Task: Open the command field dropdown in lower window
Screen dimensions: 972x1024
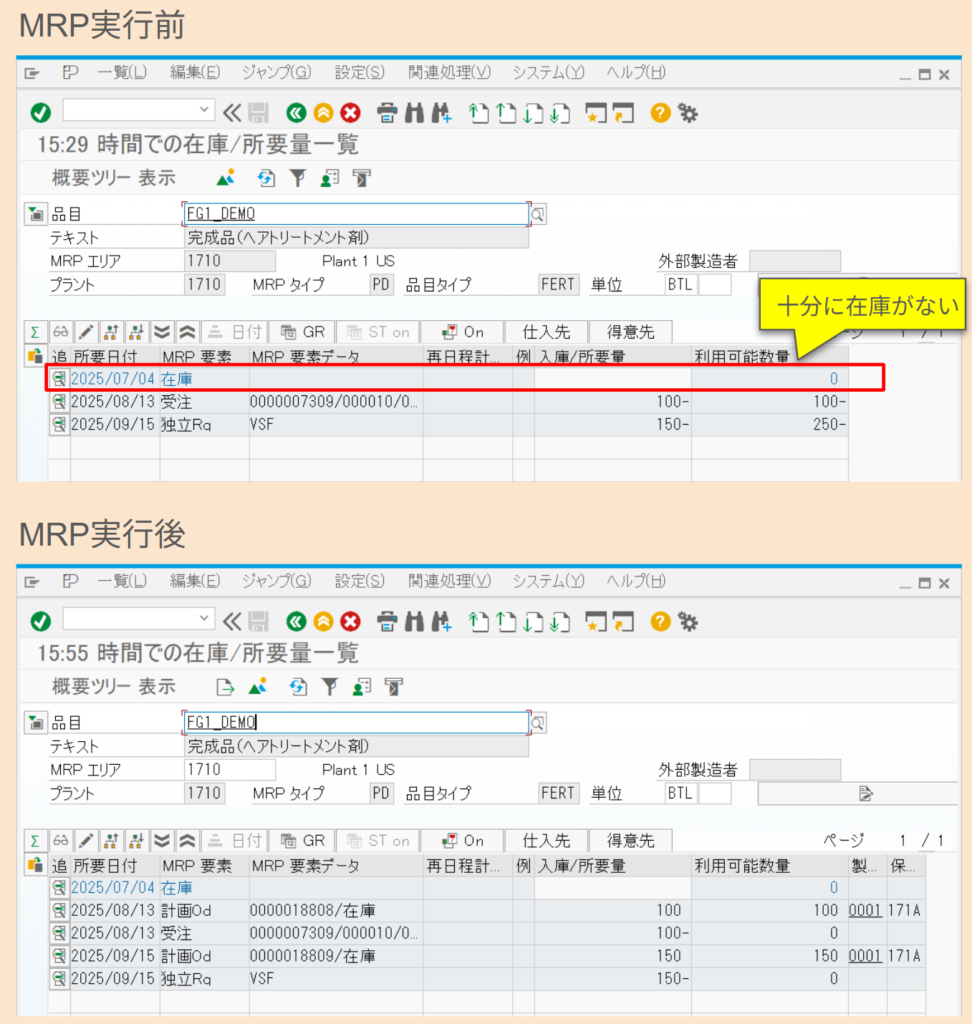Action: [x=204, y=618]
